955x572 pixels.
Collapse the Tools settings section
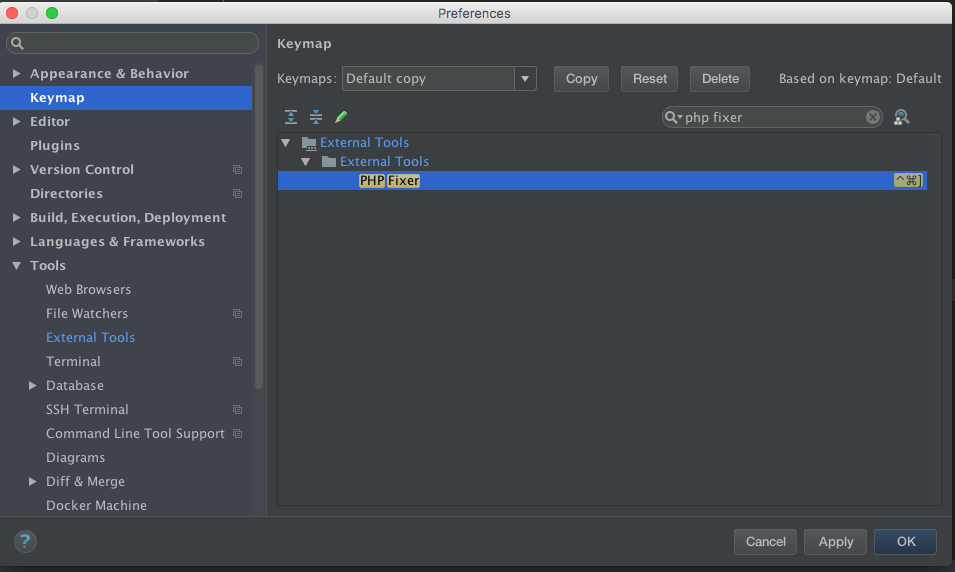click(x=17, y=266)
